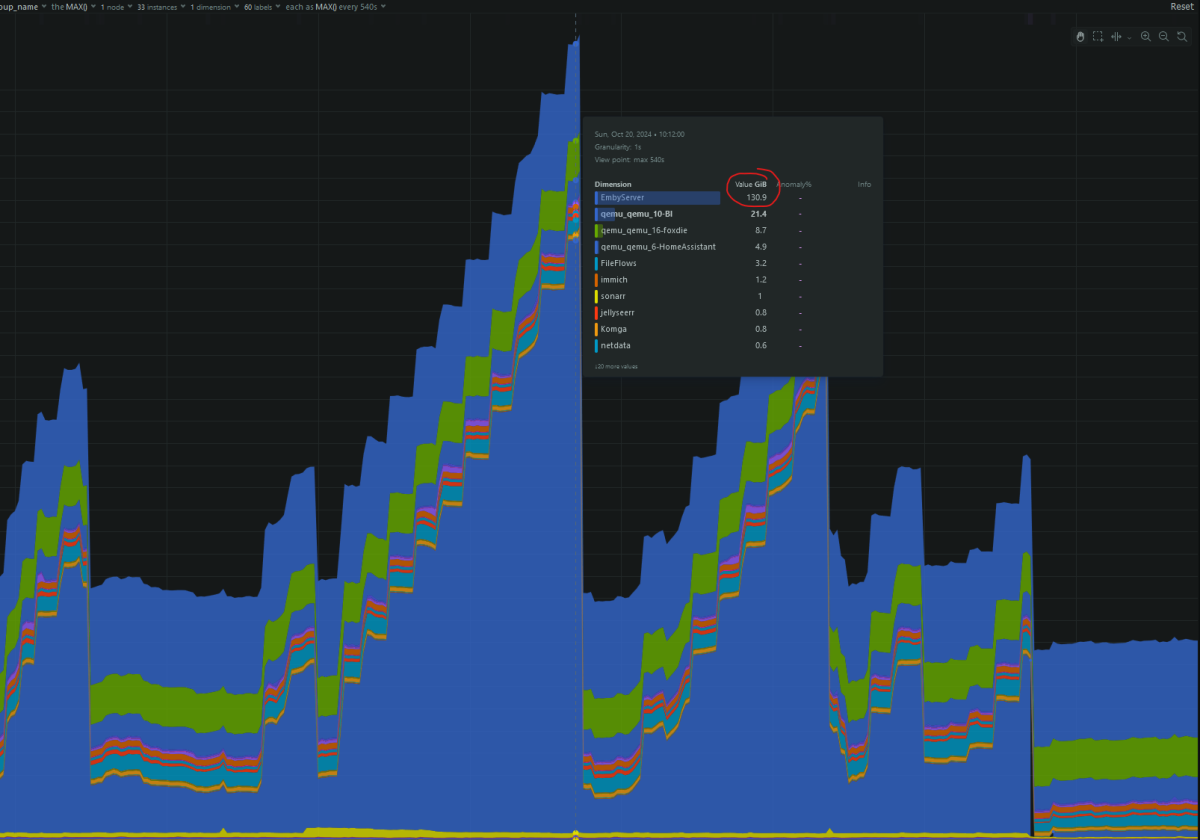1200x840 pixels.
Task: Click the 3.2 value for FileFlows
Action: 761,263
